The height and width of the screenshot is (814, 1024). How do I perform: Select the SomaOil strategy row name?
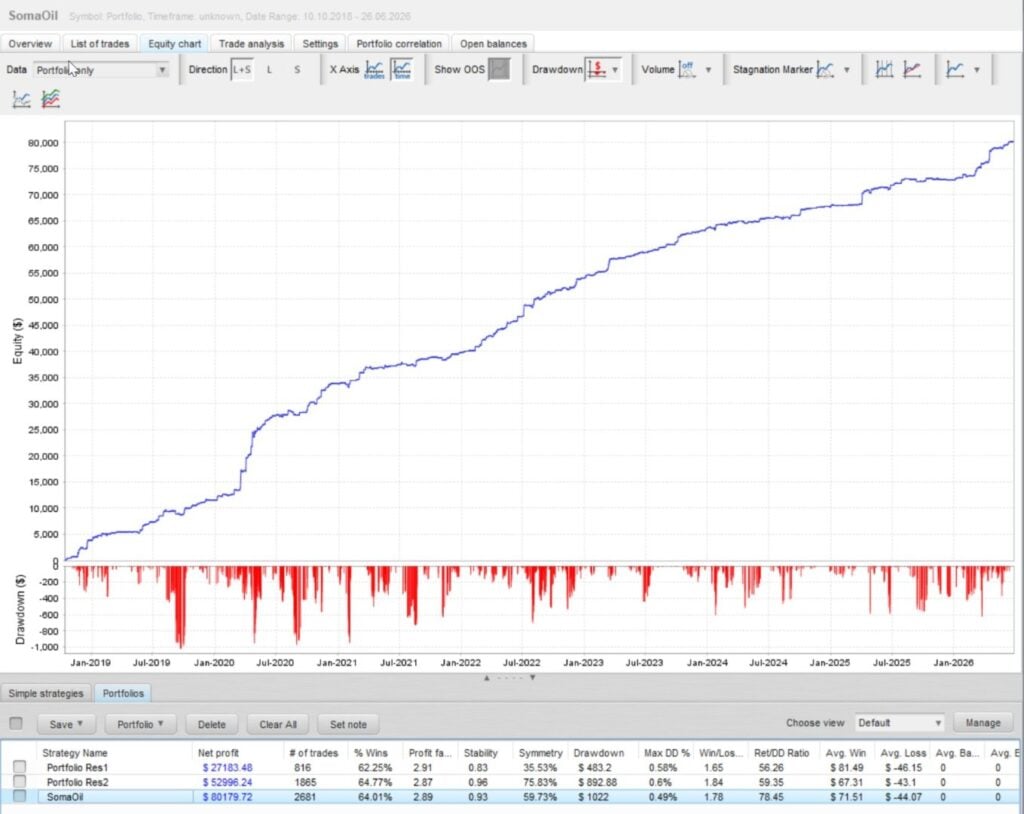[65, 796]
